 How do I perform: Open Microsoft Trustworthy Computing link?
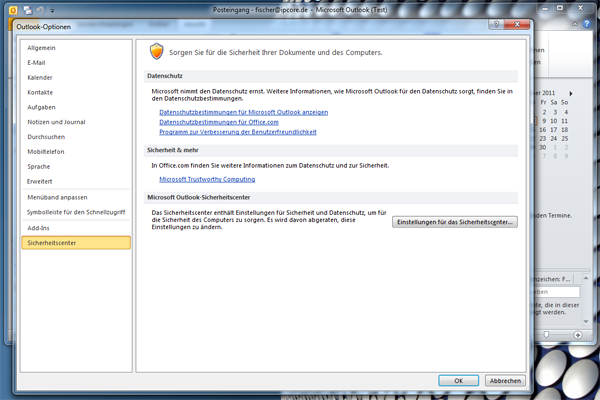click(207, 179)
